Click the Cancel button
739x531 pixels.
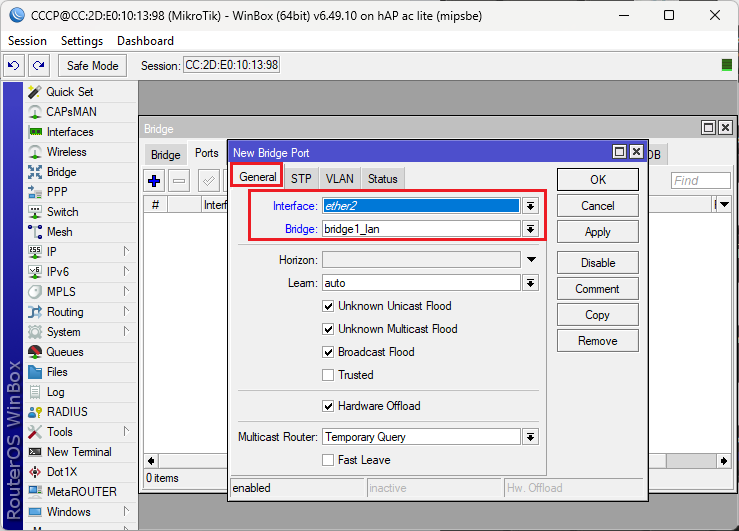(598, 206)
